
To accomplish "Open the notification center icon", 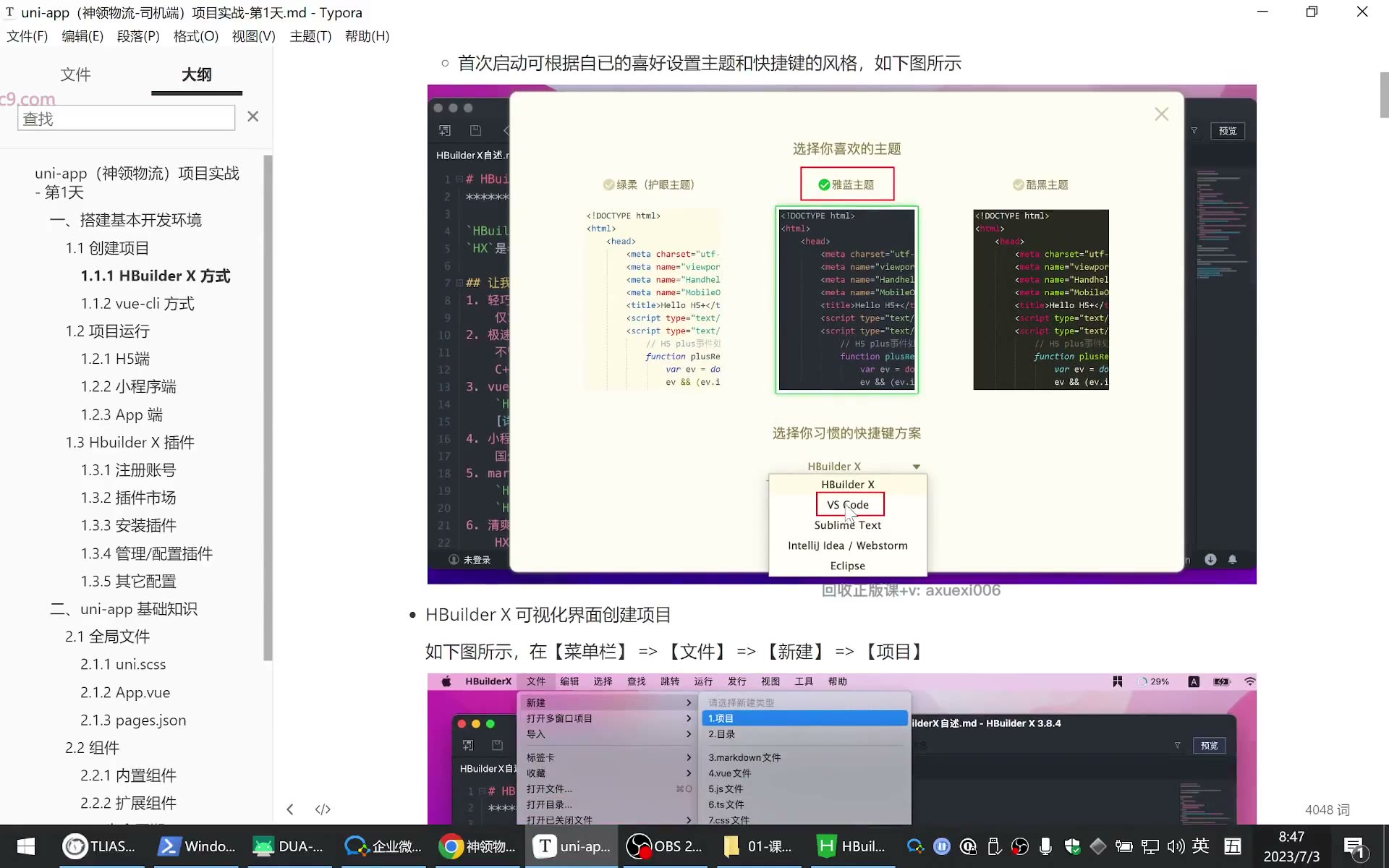I will tap(1354, 847).
